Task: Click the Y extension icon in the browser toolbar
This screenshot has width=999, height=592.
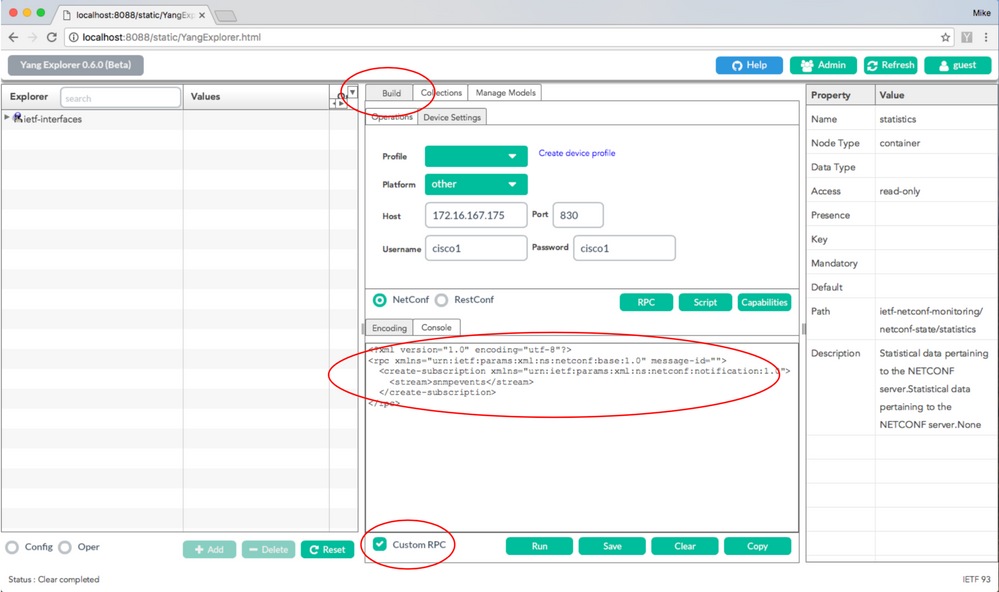Action: [x=967, y=37]
